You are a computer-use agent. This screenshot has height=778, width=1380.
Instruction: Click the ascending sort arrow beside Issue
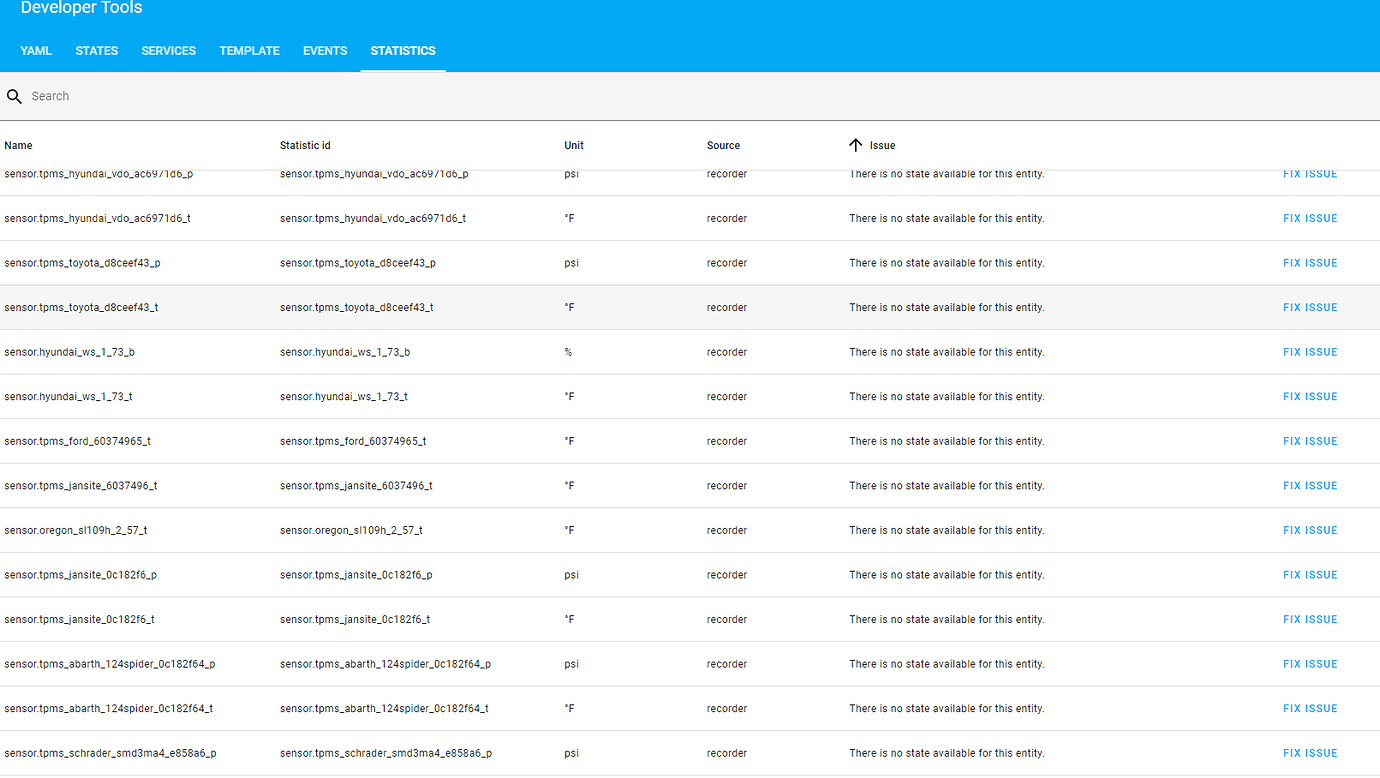point(856,145)
